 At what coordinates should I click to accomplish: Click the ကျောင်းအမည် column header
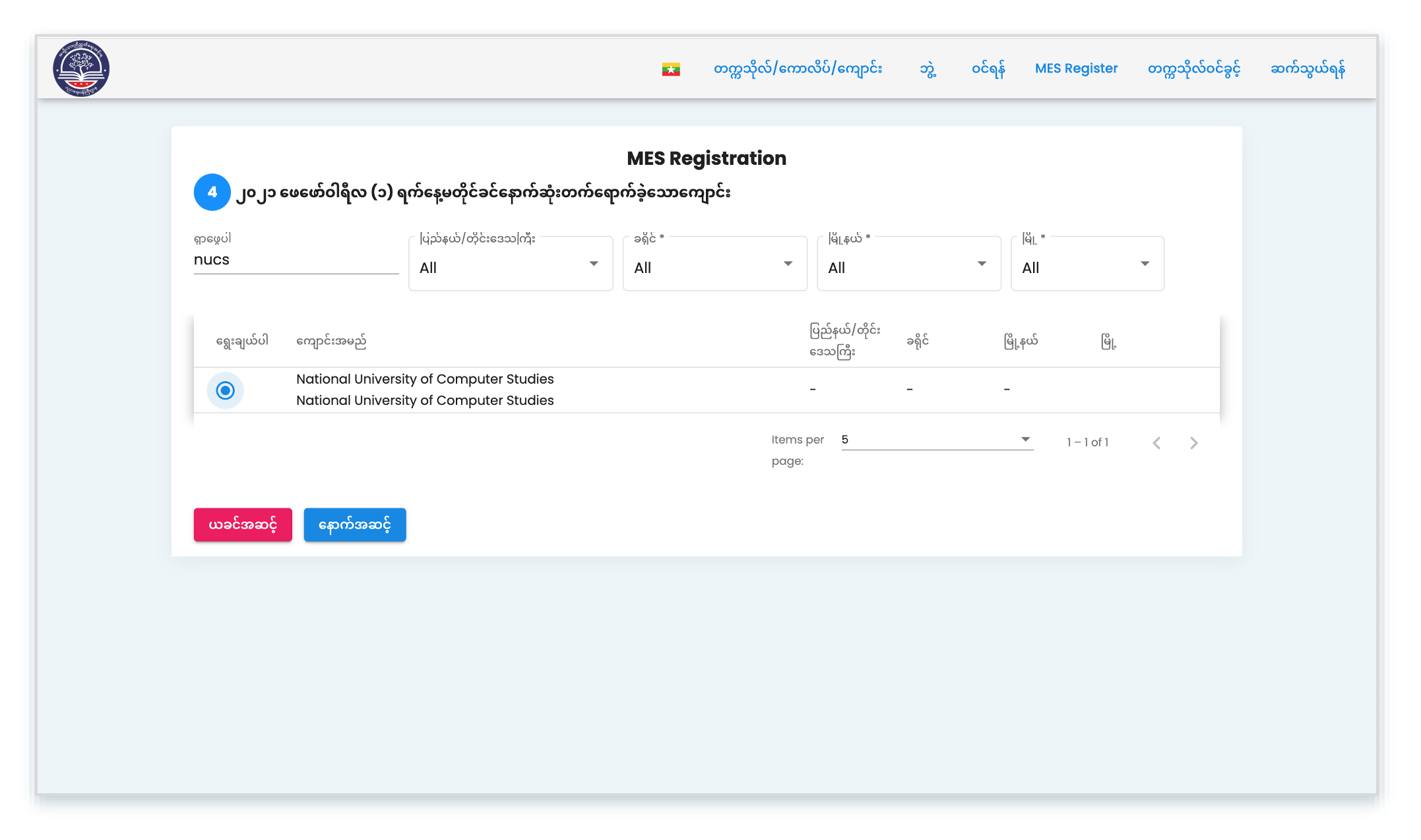pyautogui.click(x=331, y=341)
